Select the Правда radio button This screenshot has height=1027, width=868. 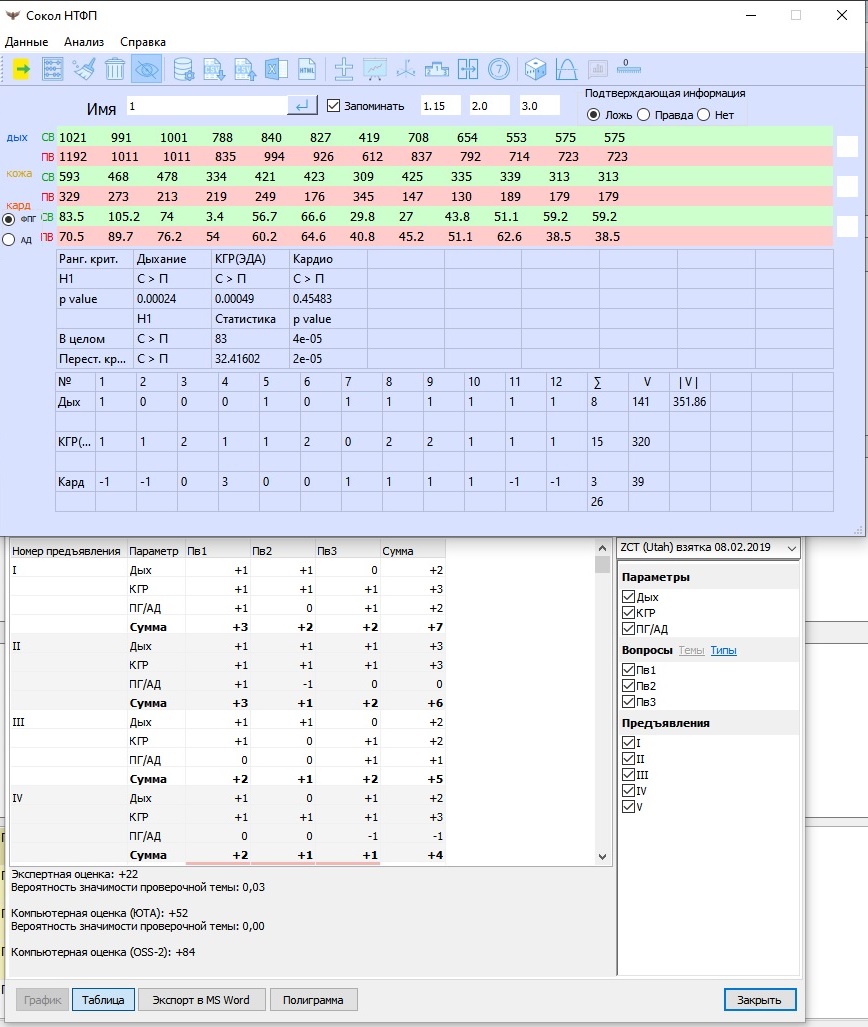[643, 115]
